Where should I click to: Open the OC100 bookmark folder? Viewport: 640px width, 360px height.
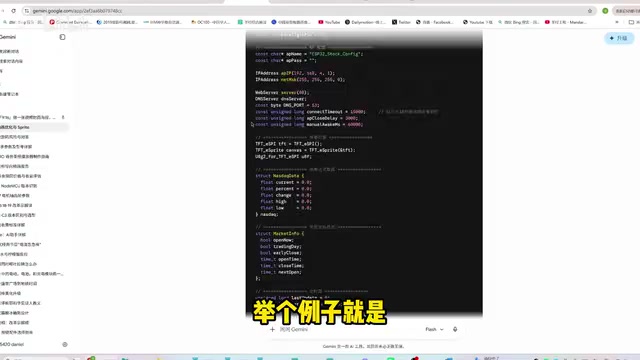point(210,22)
